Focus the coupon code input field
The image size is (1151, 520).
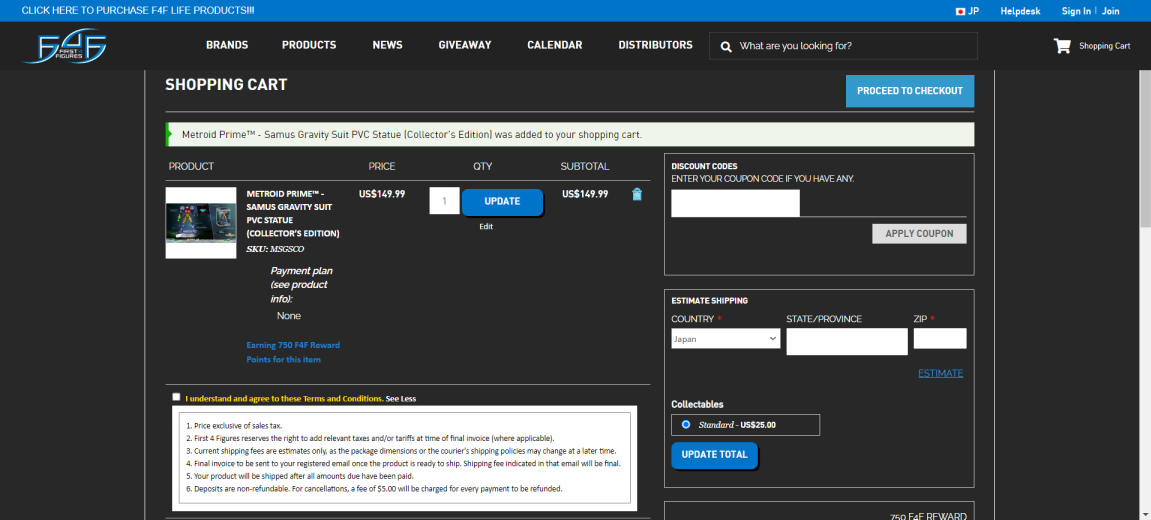pyautogui.click(x=736, y=203)
